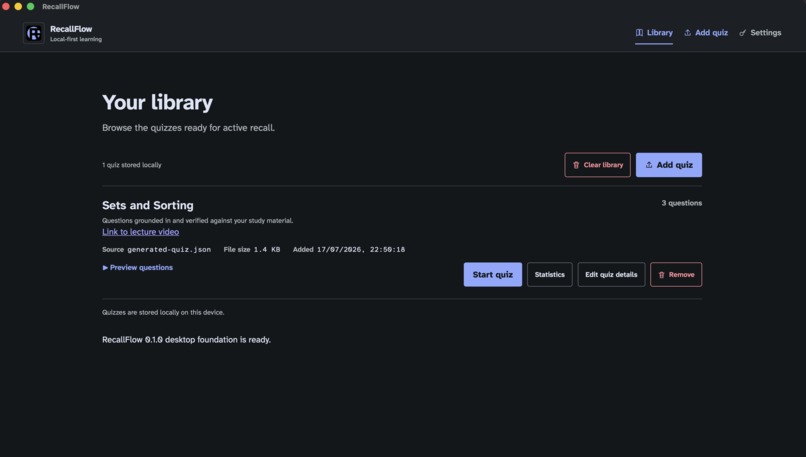Click the RecallFlow logo icon
Screen dimensions: 806x457
pyautogui.click(x=34, y=33)
